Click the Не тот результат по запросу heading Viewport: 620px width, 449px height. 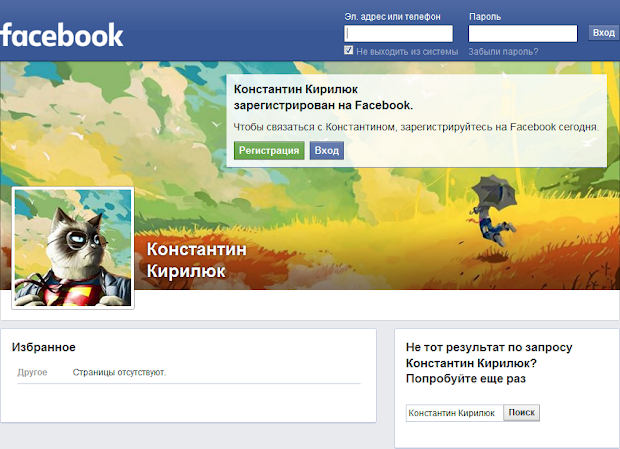489,363
